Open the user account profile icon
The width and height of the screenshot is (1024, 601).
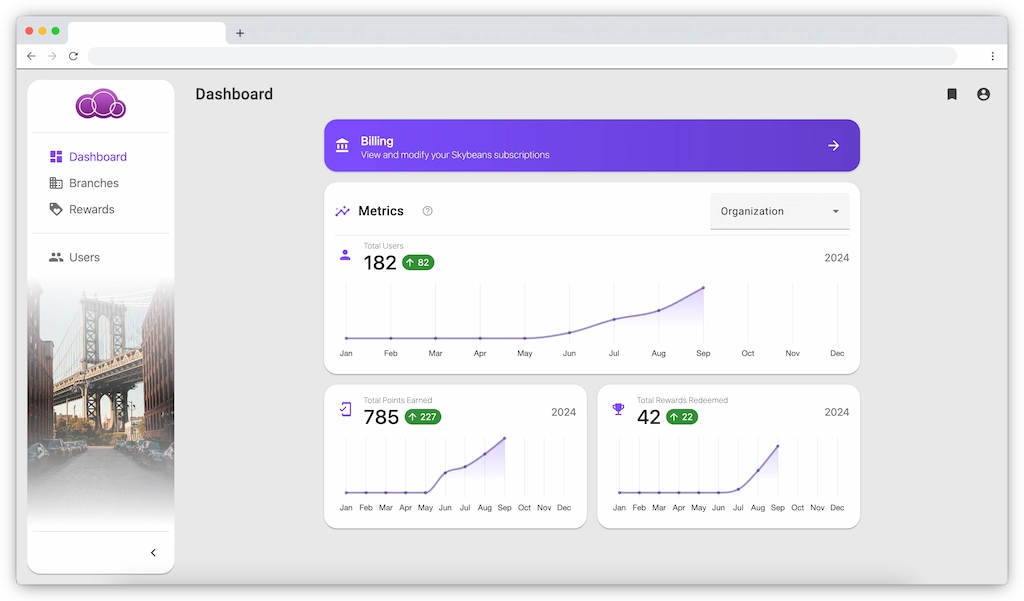click(983, 93)
